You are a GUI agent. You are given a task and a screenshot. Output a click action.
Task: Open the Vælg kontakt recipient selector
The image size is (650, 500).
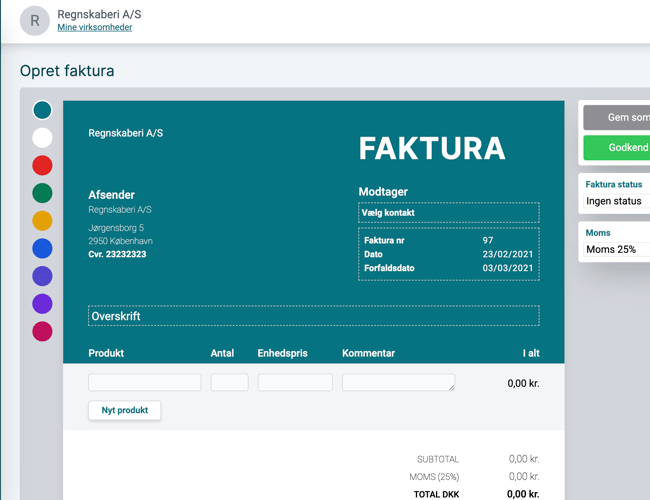448,213
